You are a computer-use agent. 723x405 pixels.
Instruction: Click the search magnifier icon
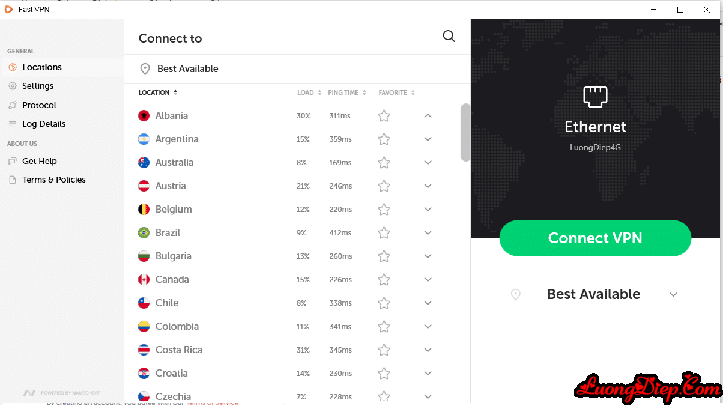coord(449,37)
